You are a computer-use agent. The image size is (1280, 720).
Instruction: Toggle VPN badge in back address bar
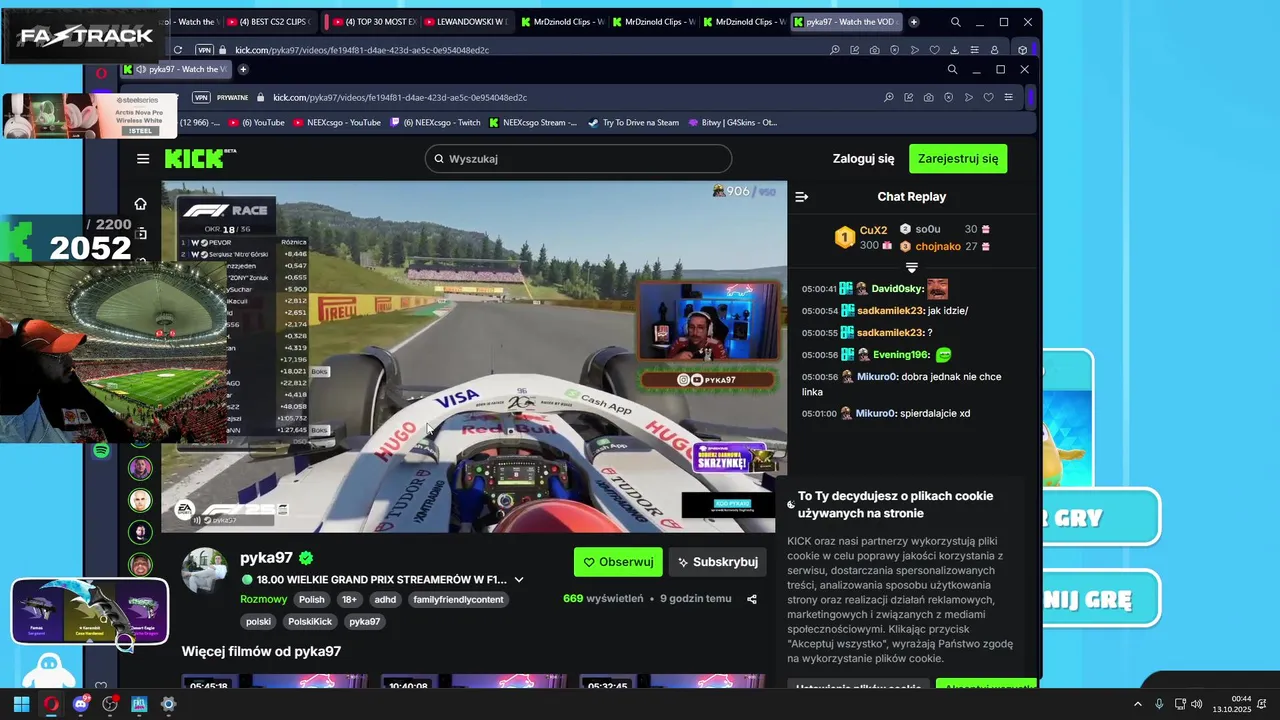coord(204,49)
